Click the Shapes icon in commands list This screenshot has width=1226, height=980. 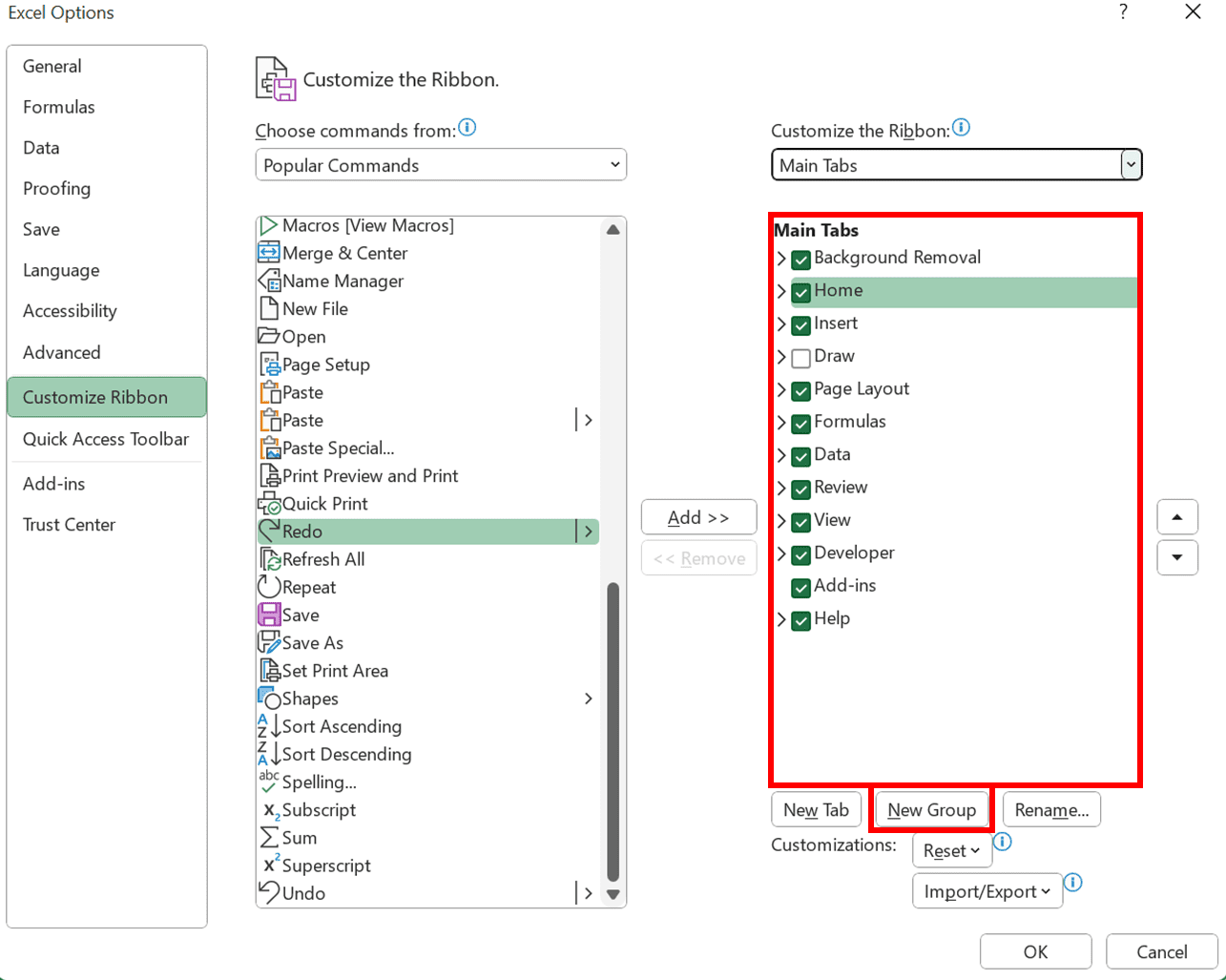click(x=269, y=699)
